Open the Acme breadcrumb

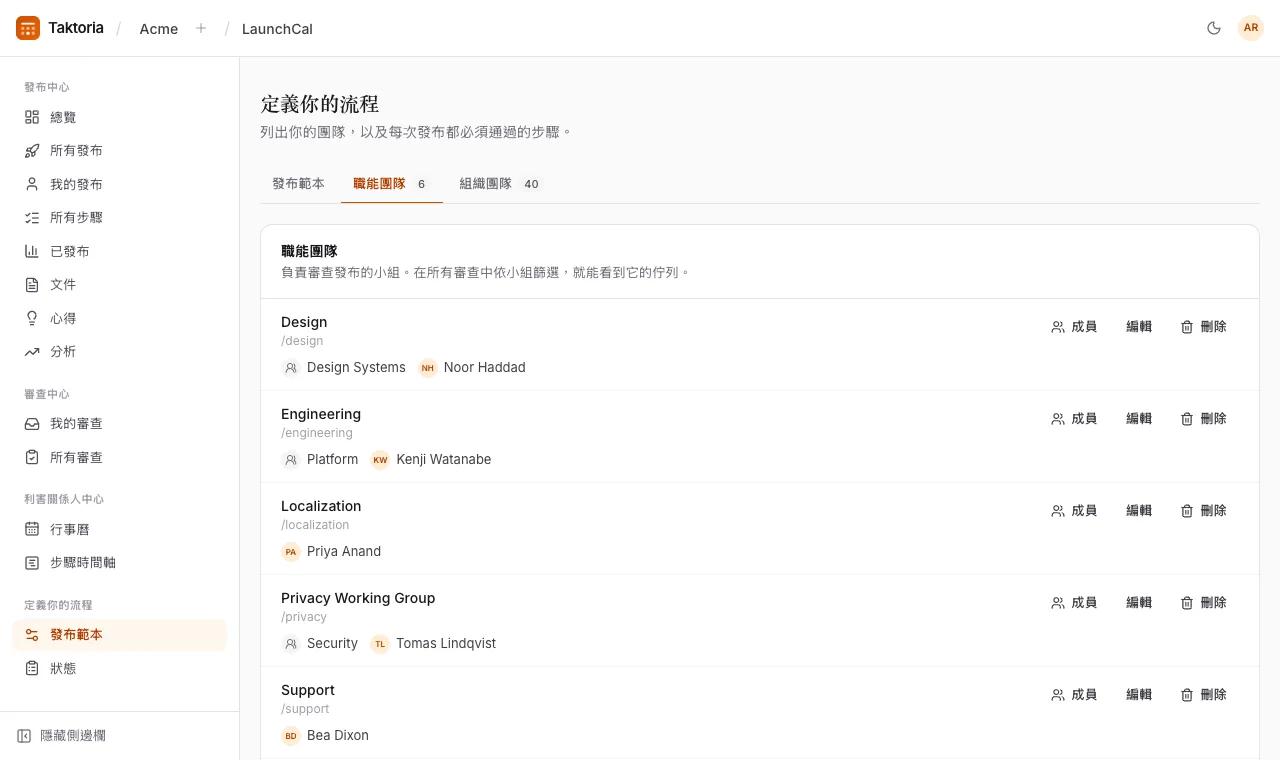(159, 29)
